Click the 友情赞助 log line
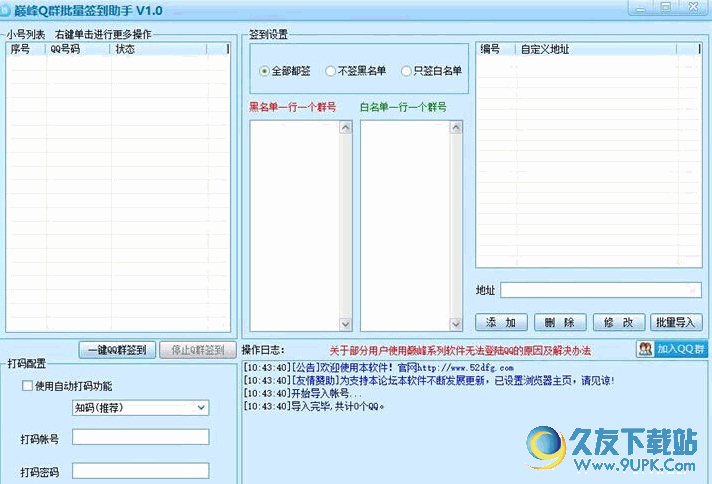The height and width of the screenshot is (484, 712). click(429, 380)
